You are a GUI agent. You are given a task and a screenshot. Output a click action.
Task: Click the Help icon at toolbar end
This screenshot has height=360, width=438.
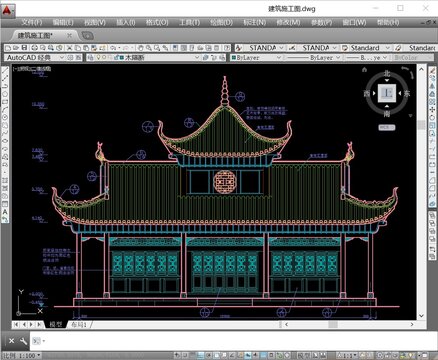click(227, 48)
